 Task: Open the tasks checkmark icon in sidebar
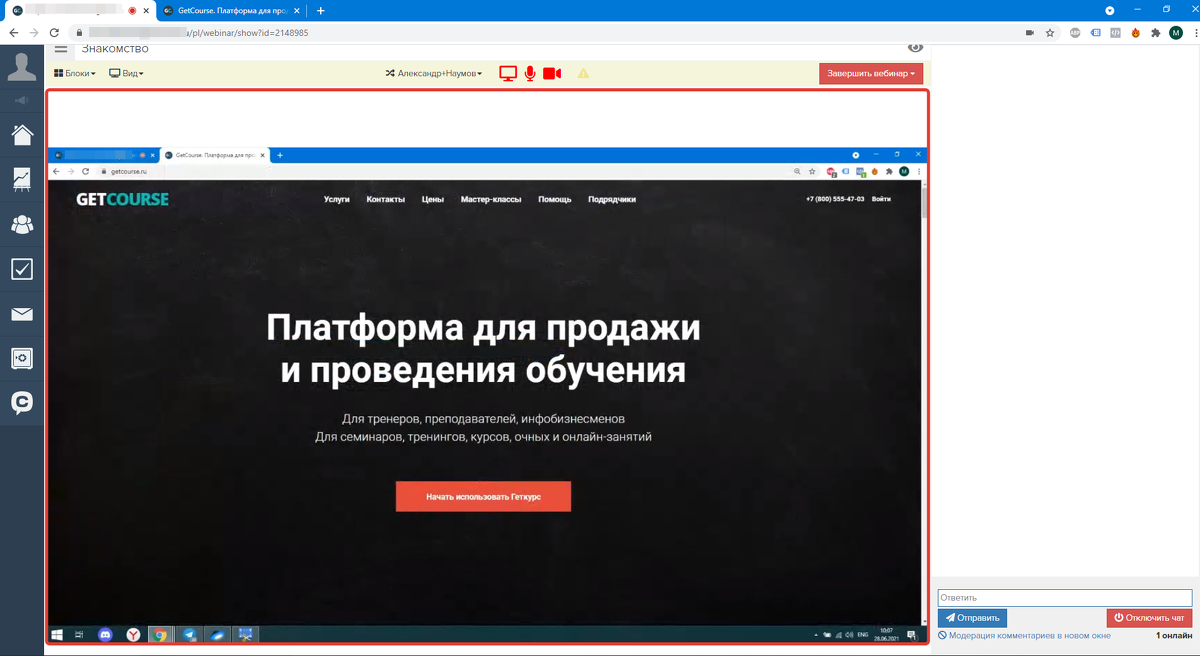pyautogui.click(x=21, y=269)
